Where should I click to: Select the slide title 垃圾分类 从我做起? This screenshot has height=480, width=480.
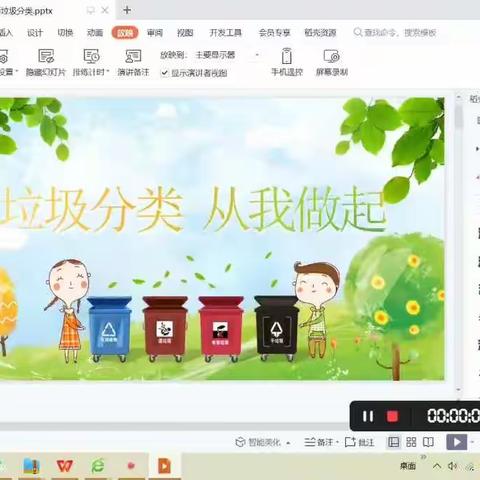[193, 209]
